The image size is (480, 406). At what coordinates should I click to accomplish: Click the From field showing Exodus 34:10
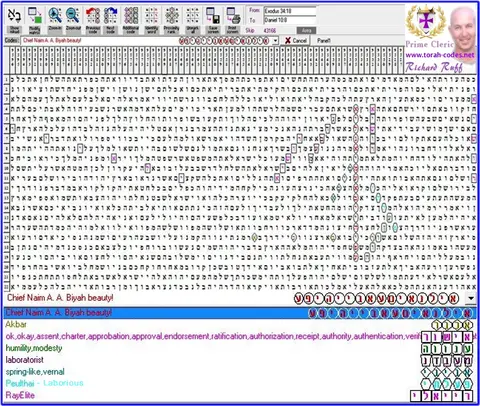coord(290,11)
